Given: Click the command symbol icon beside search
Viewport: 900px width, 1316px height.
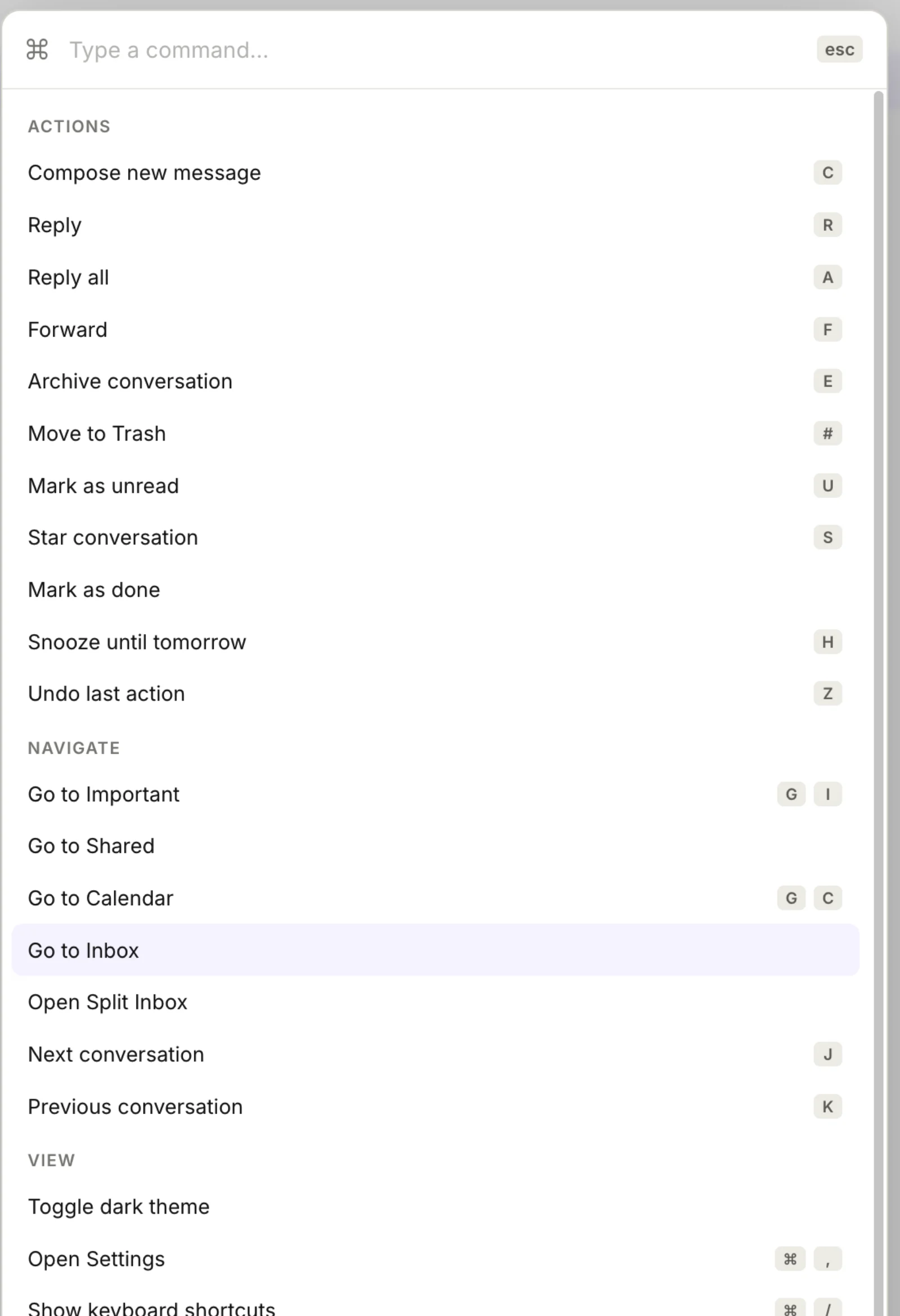Looking at the screenshot, I should pos(37,50).
